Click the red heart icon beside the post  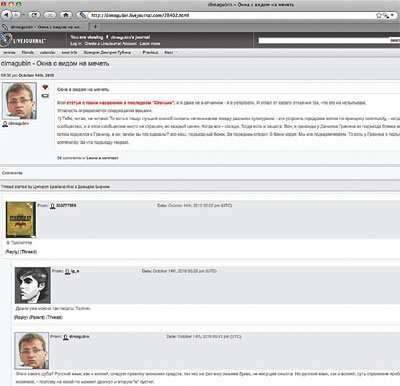[x=45, y=87]
